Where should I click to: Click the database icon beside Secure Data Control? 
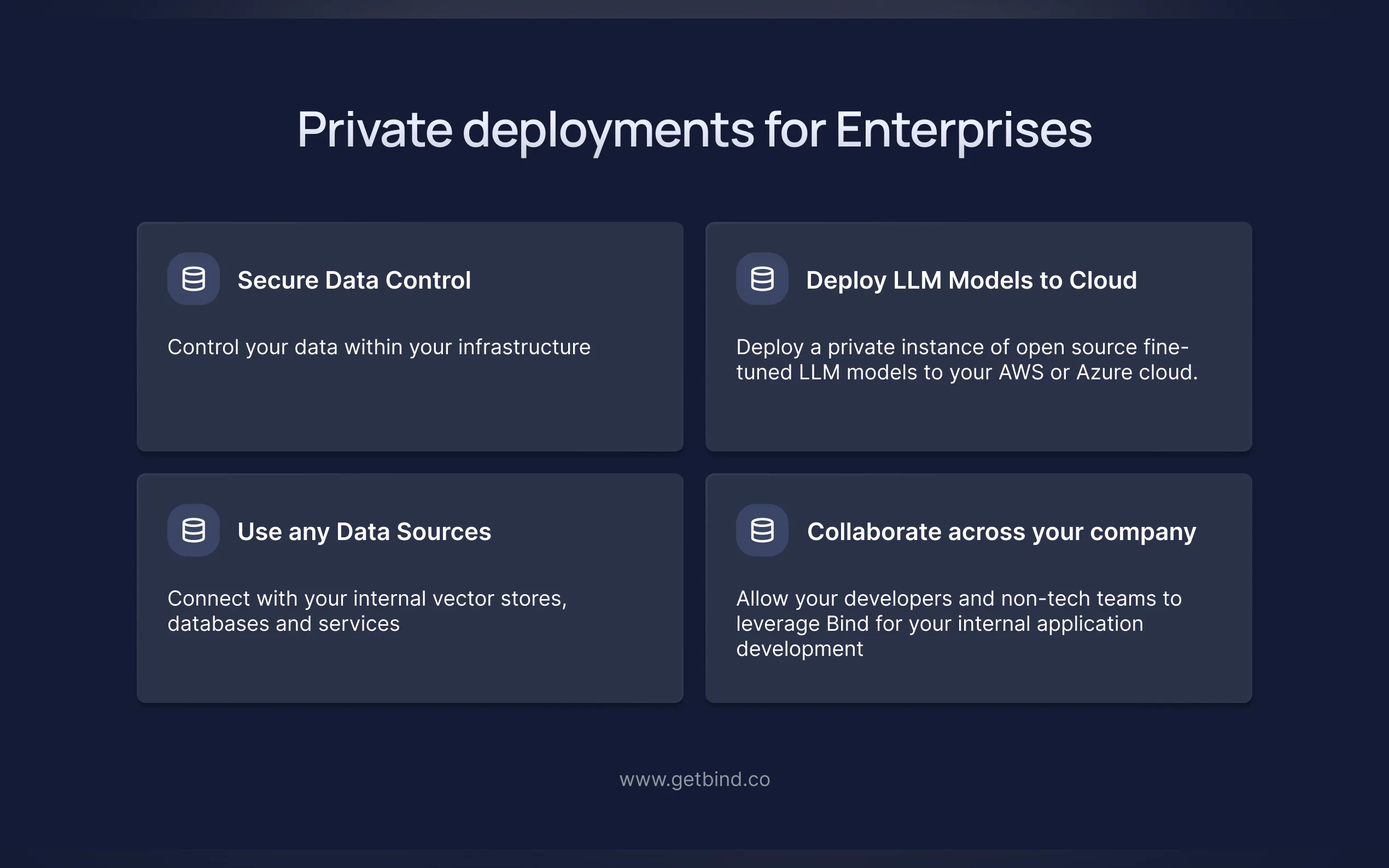coord(194,279)
